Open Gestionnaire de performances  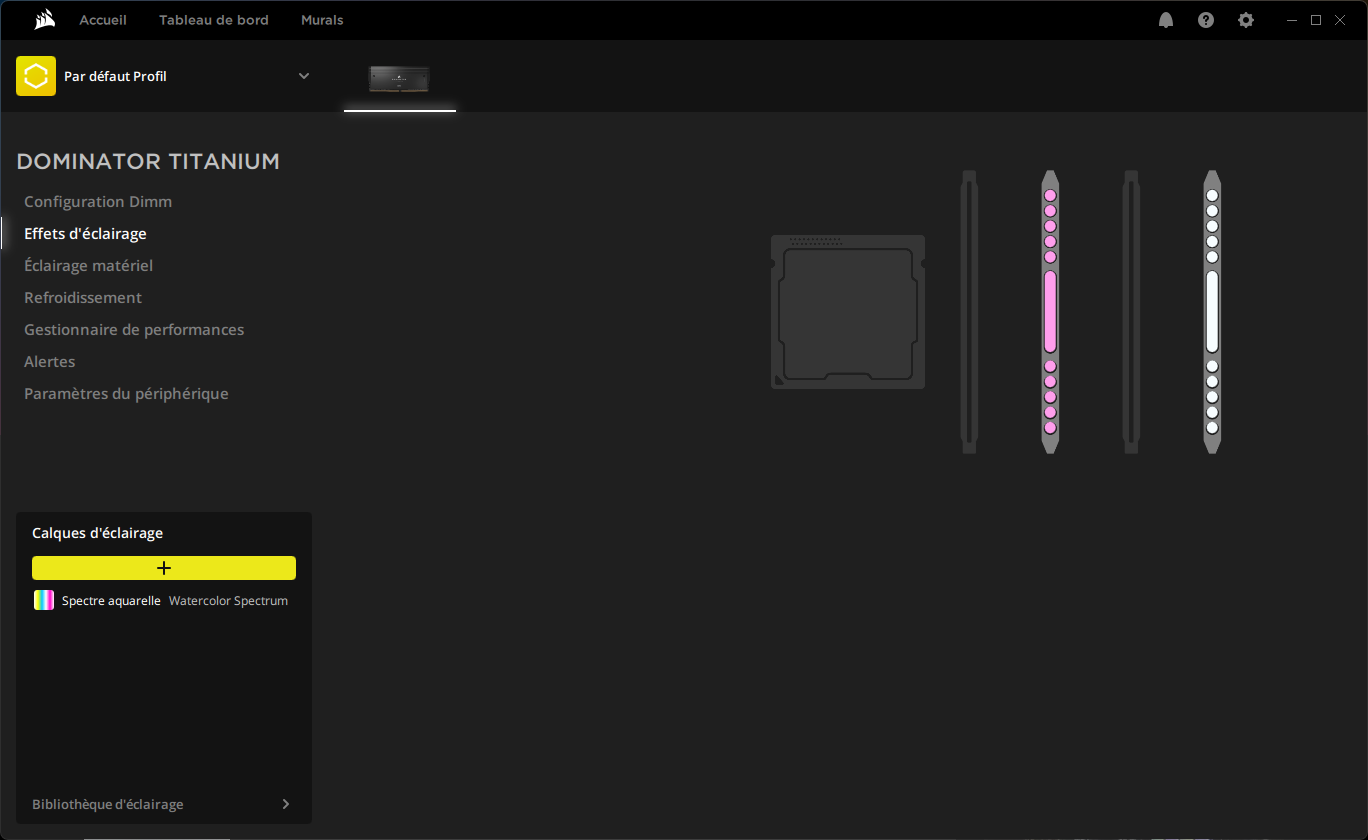(x=134, y=330)
